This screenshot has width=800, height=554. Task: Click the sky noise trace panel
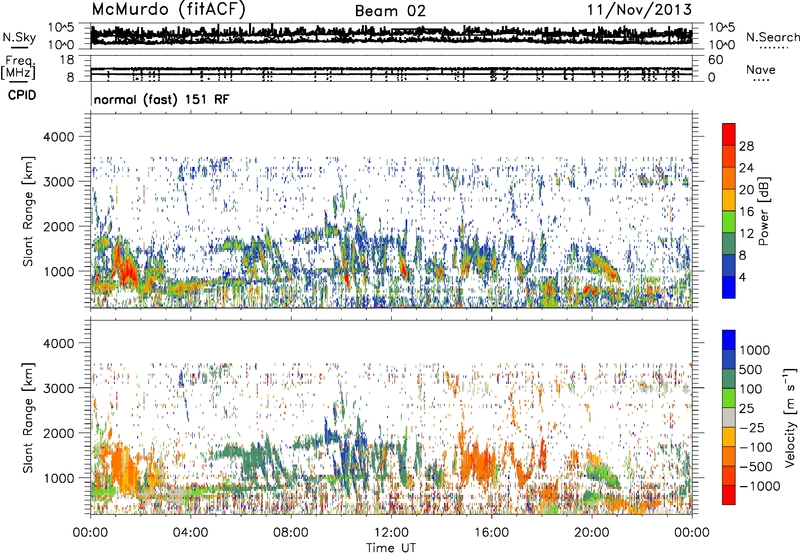(391, 36)
